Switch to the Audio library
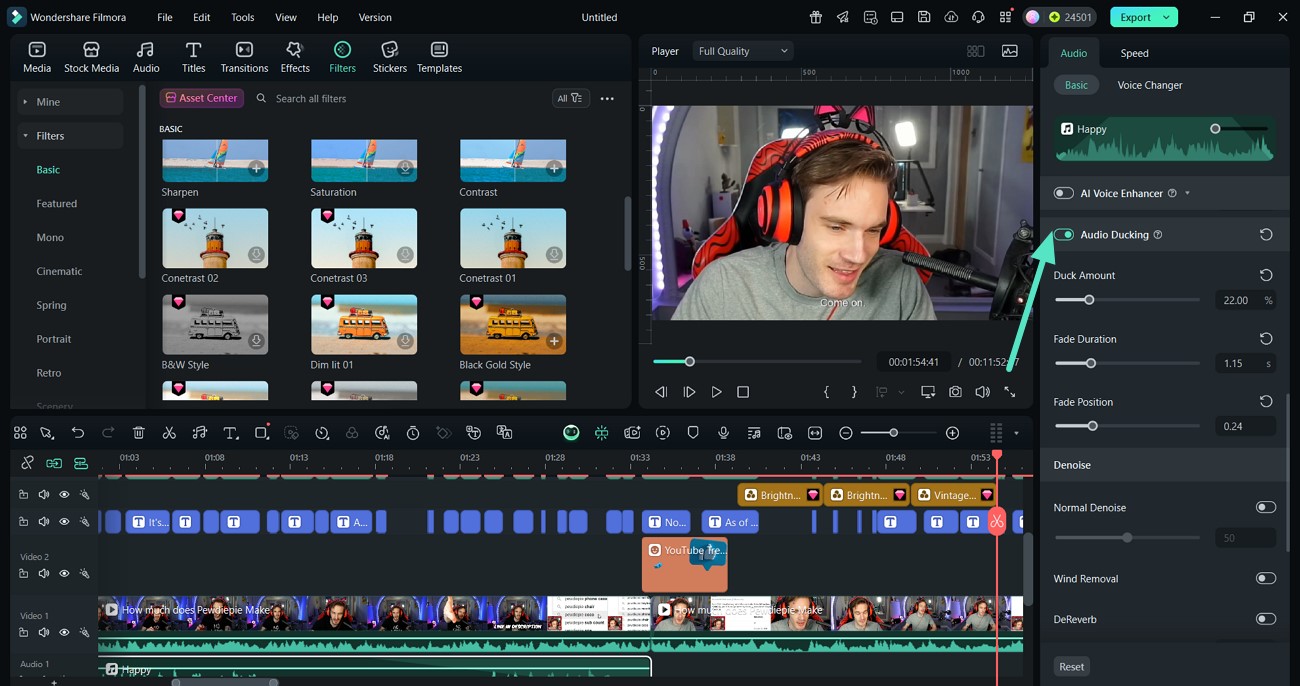The height and width of the screenshot is (686, 1300). (146, 57)
